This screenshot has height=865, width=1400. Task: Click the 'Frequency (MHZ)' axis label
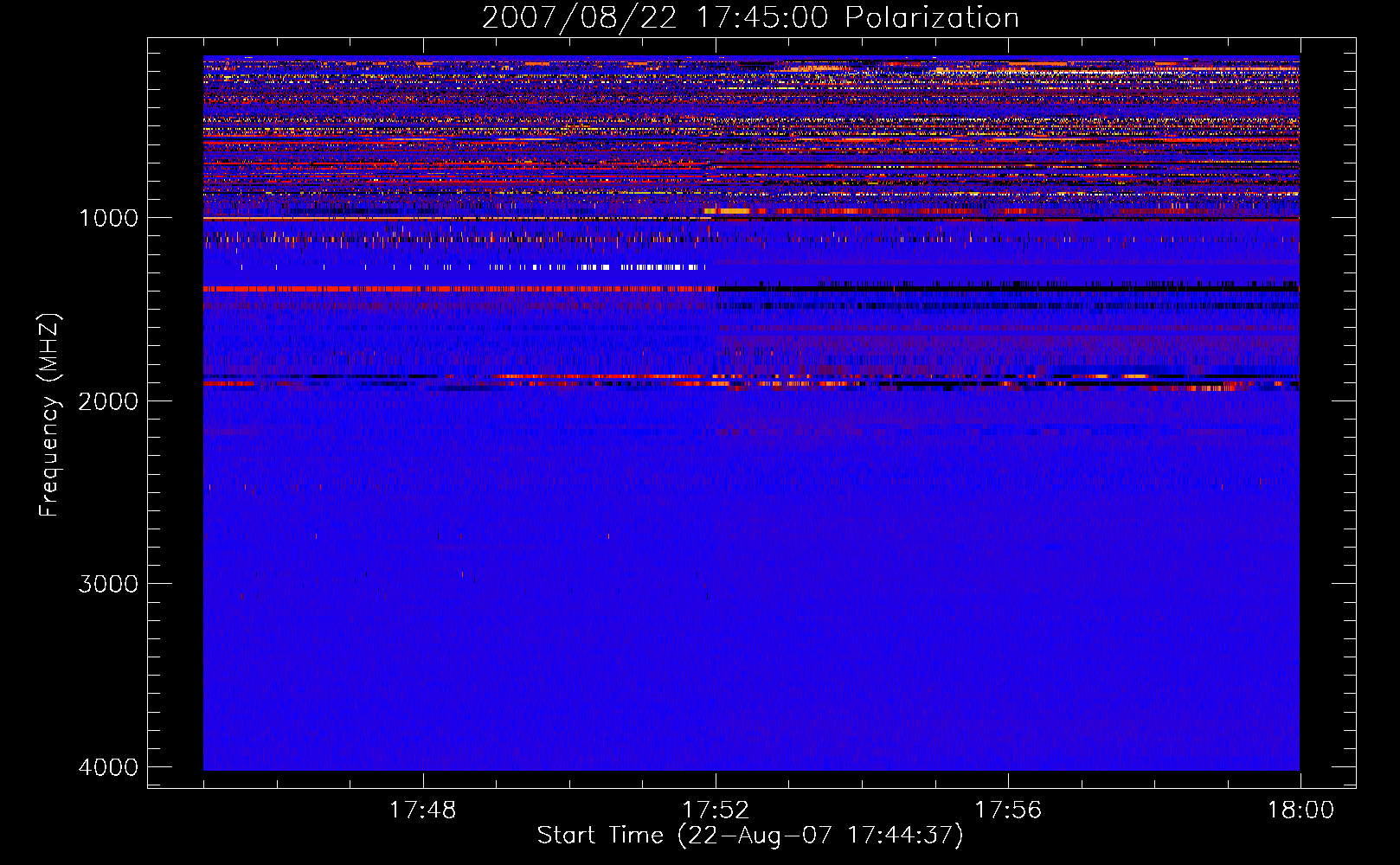[48, 414]
